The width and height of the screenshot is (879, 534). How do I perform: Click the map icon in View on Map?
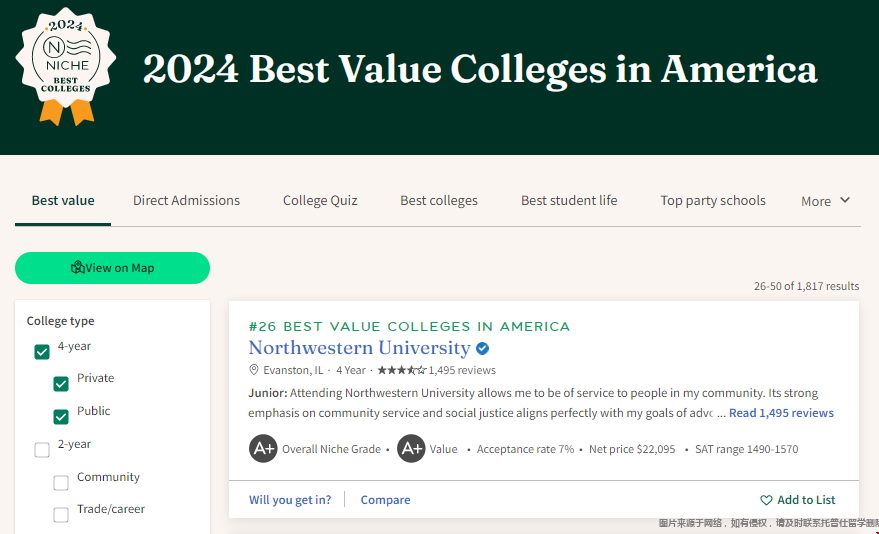pyautogui.click(x=78, y=267)
